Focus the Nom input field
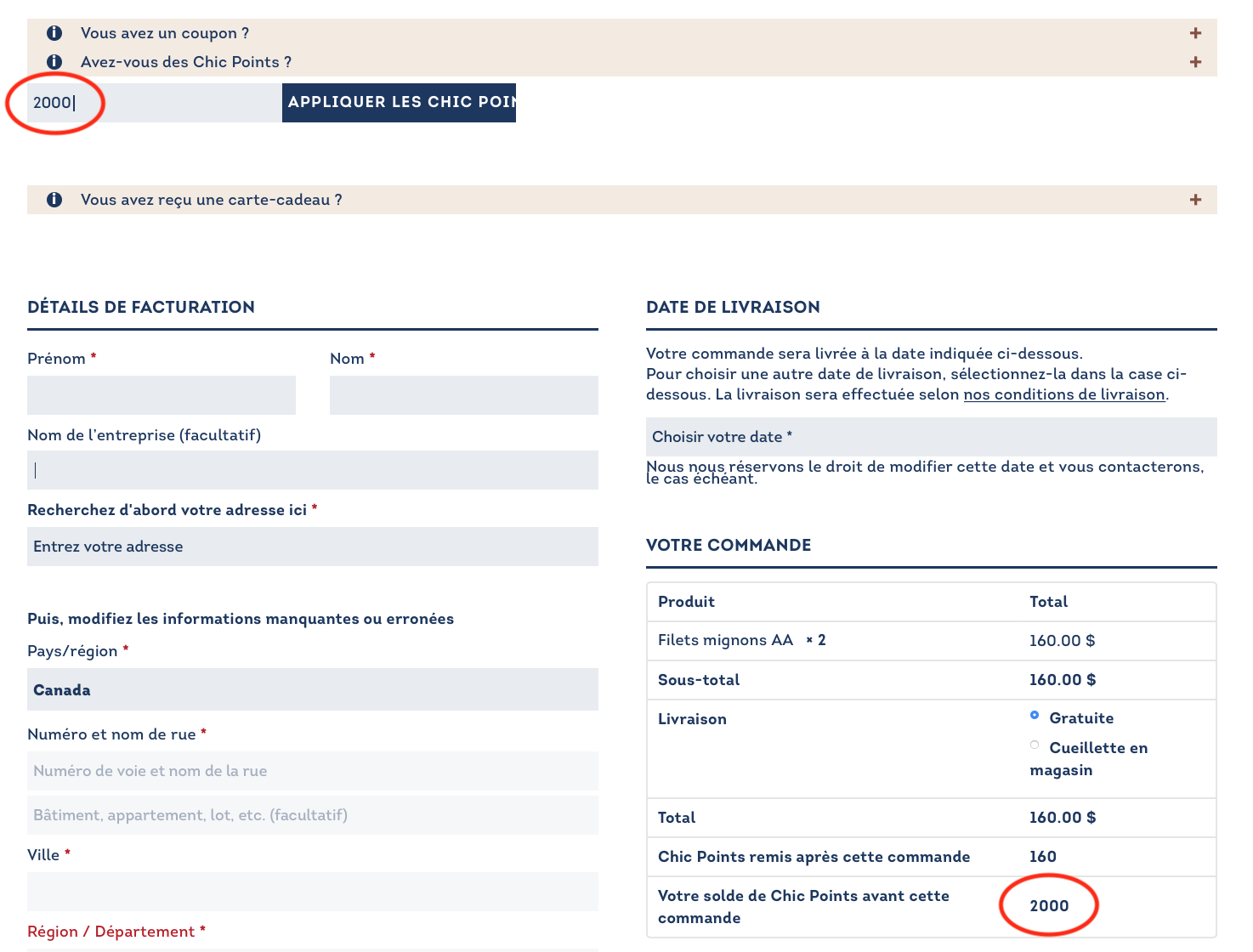The width and height of the screenshot is (1253, 952). tap(463, 395)
